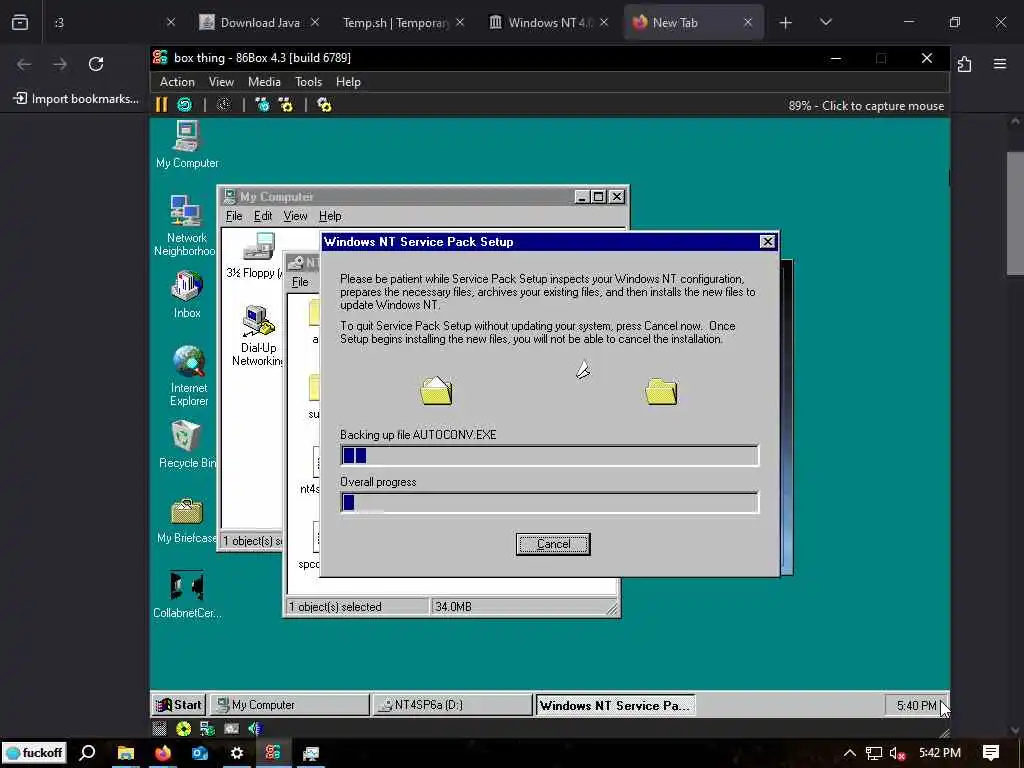This screenshot has width=1024, height=768.
Task: Select the Internet Explorer desktop icon
Action: point(189,376)
